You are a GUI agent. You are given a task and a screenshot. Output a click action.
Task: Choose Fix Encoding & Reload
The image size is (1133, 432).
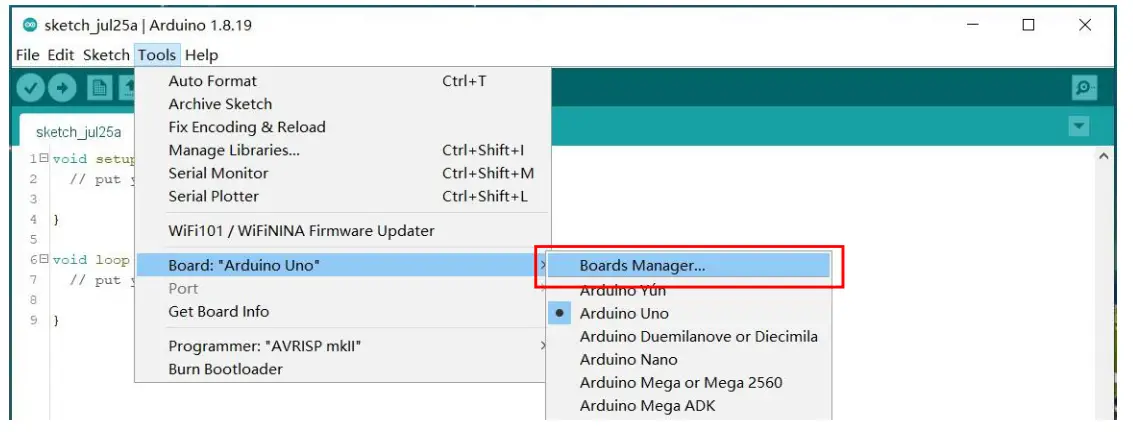pyautogui.click(x=343, y=127)
